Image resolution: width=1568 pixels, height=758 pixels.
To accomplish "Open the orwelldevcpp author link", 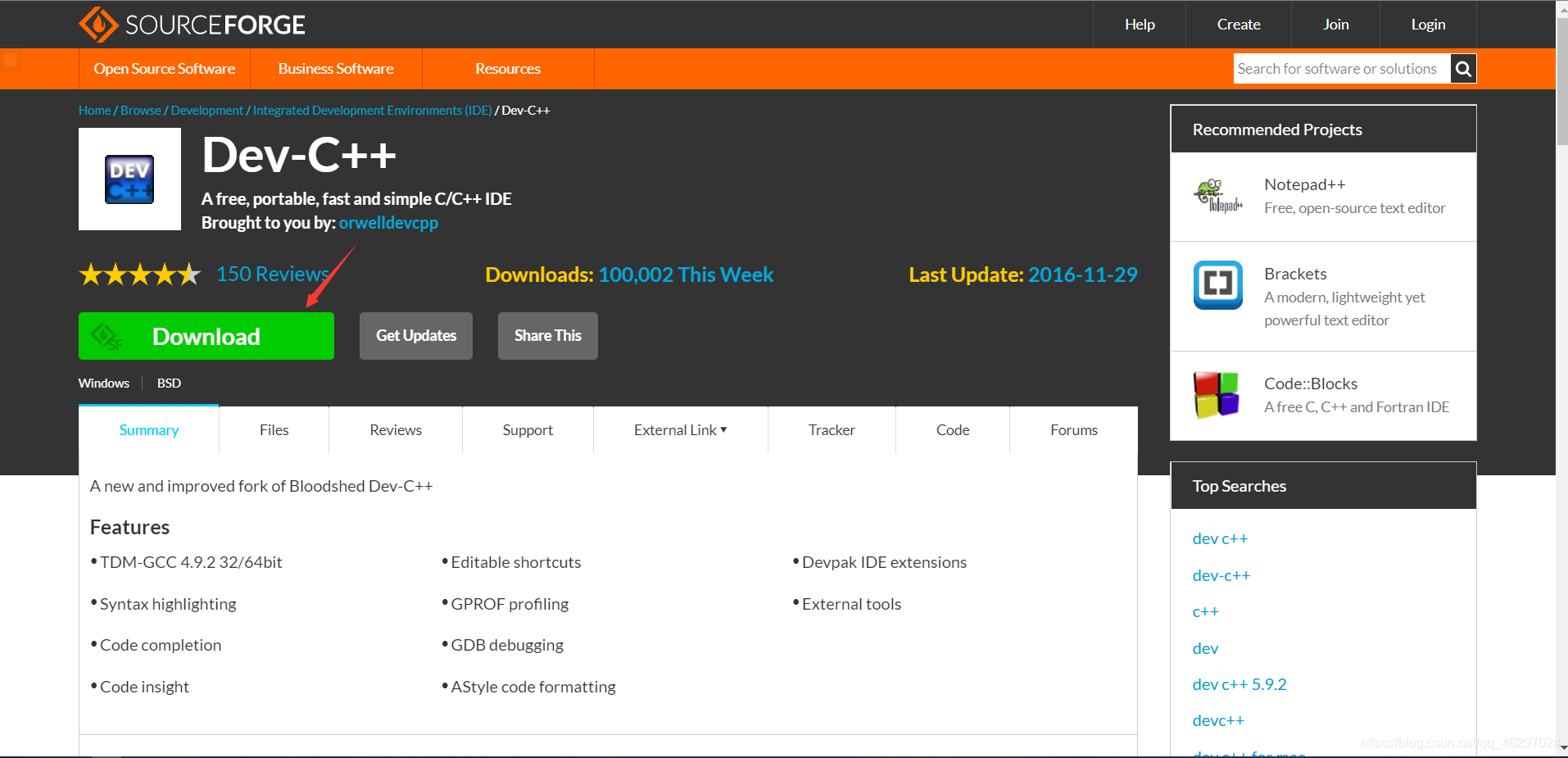I will 388,223.
